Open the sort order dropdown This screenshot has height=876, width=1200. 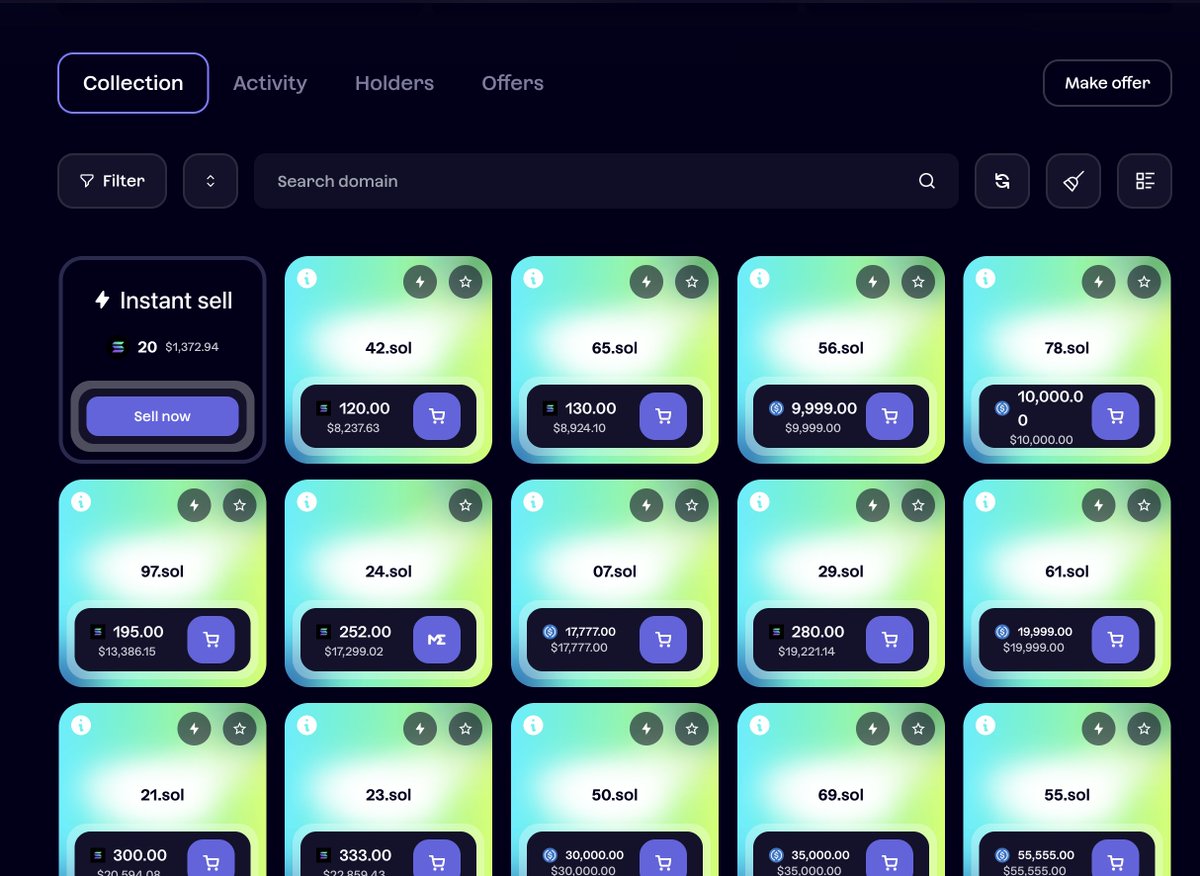tap(210, 181)
